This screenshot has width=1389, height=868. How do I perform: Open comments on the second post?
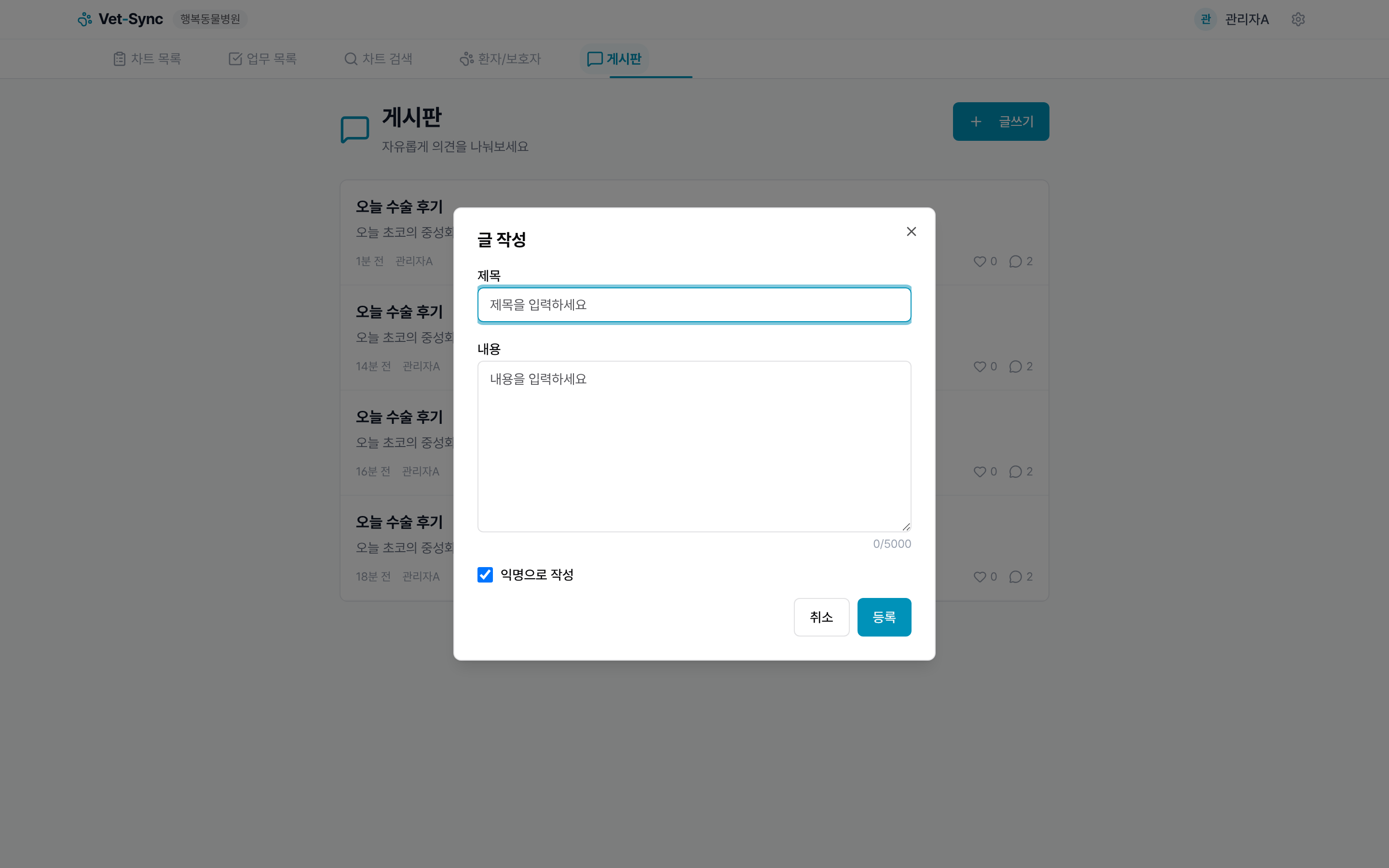1015,366
